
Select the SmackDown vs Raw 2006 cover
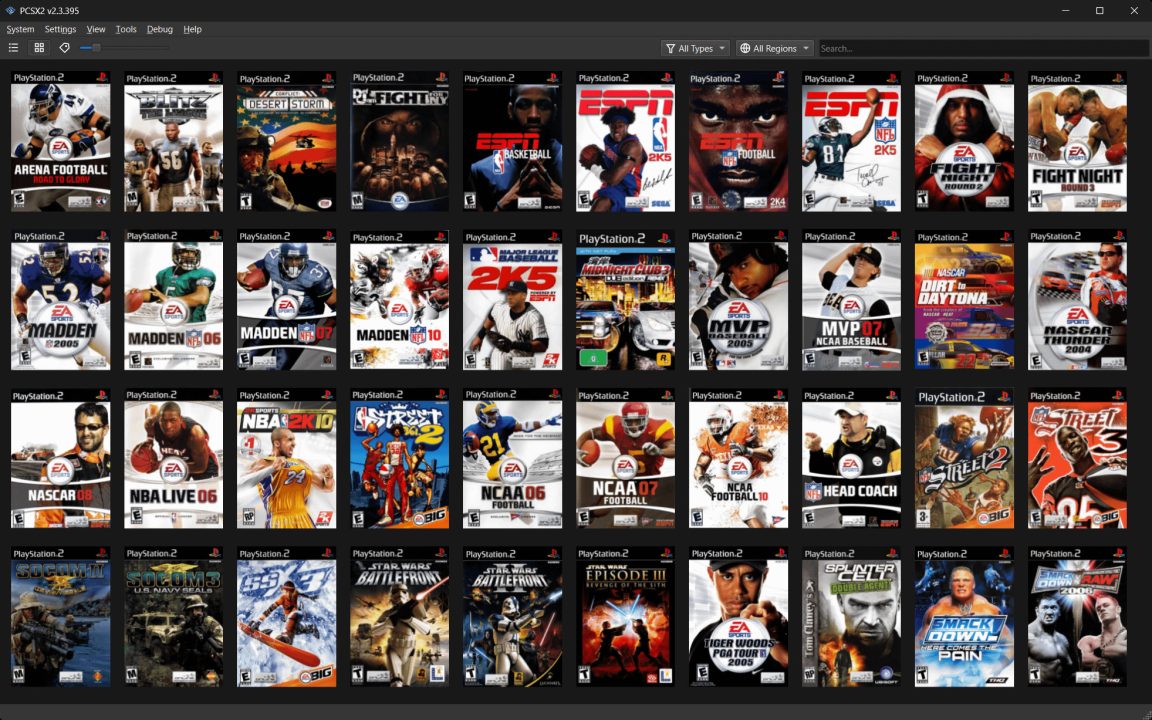click(x=1078, y=617)
